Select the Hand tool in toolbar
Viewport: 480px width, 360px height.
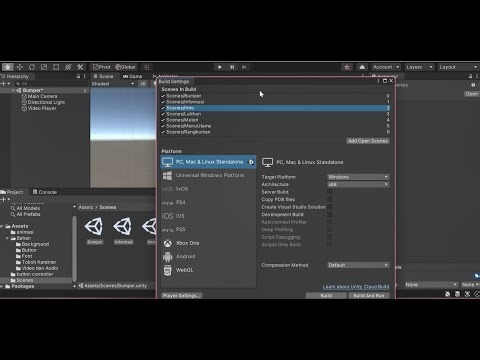(x=7, y=67)
